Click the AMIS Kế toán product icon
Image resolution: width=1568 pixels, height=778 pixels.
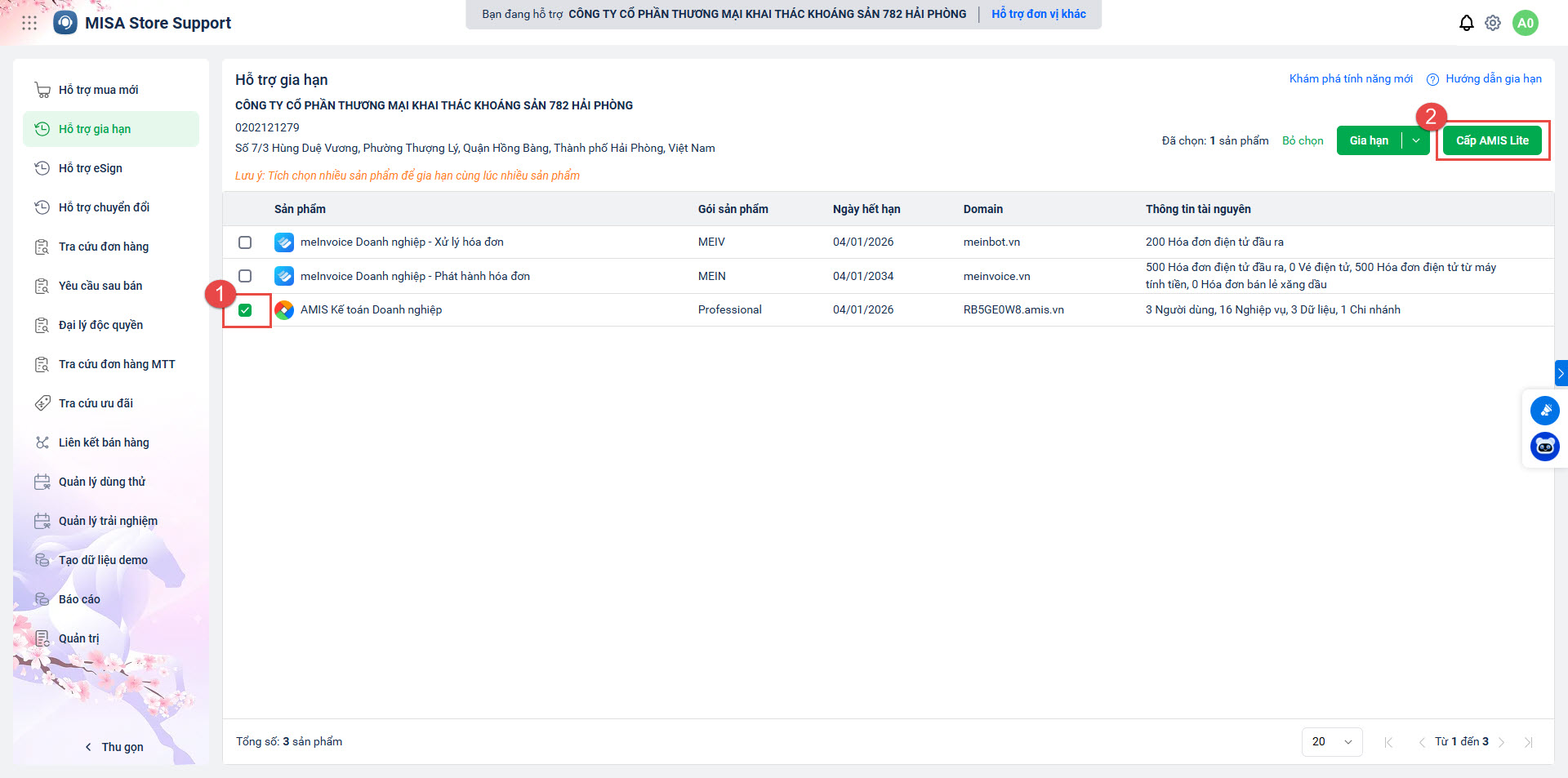pos(284,310)
